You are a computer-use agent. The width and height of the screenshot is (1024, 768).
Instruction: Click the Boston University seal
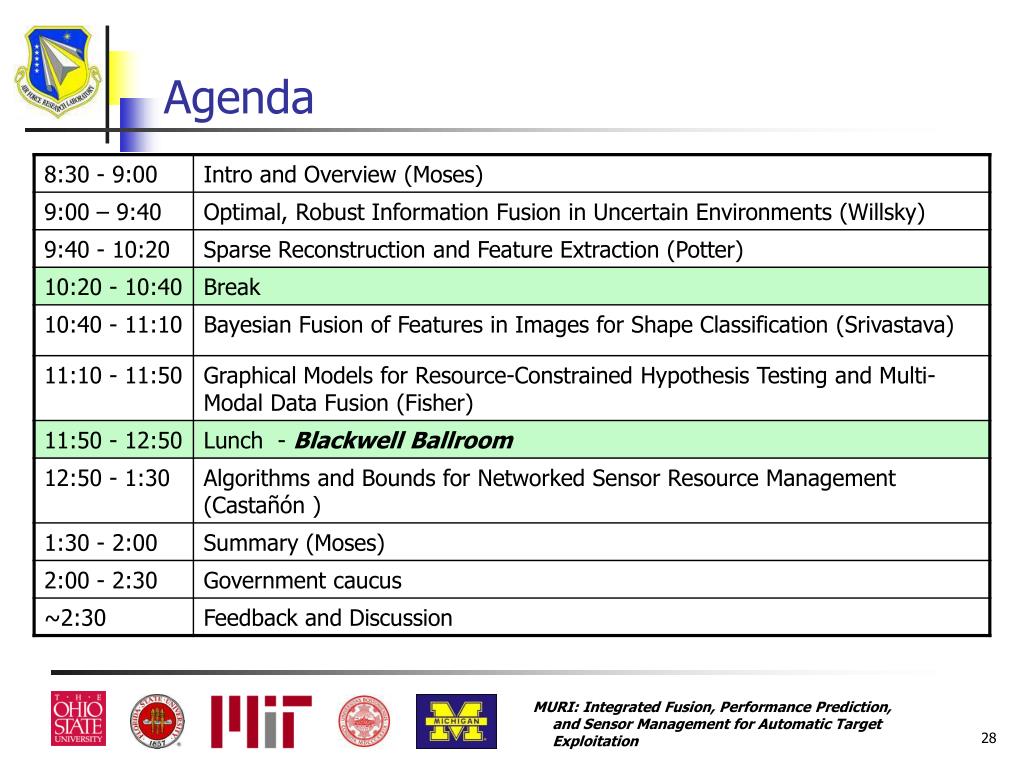coord(364,721)
